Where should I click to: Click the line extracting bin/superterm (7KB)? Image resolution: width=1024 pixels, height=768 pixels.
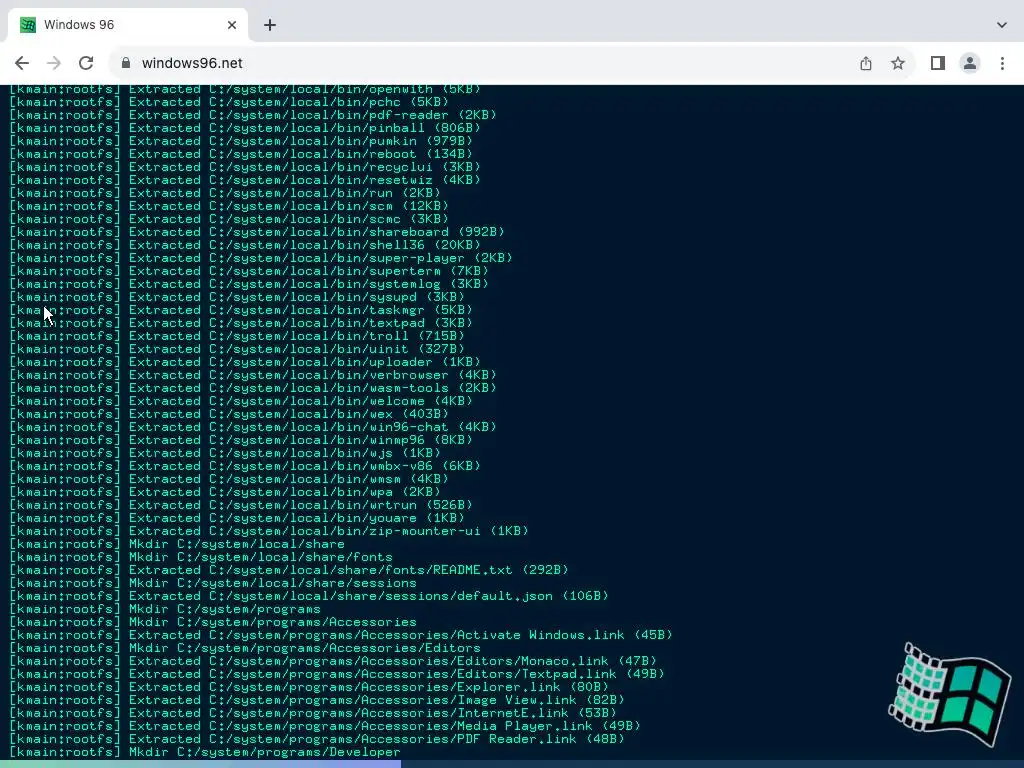(x=249, y=271)
